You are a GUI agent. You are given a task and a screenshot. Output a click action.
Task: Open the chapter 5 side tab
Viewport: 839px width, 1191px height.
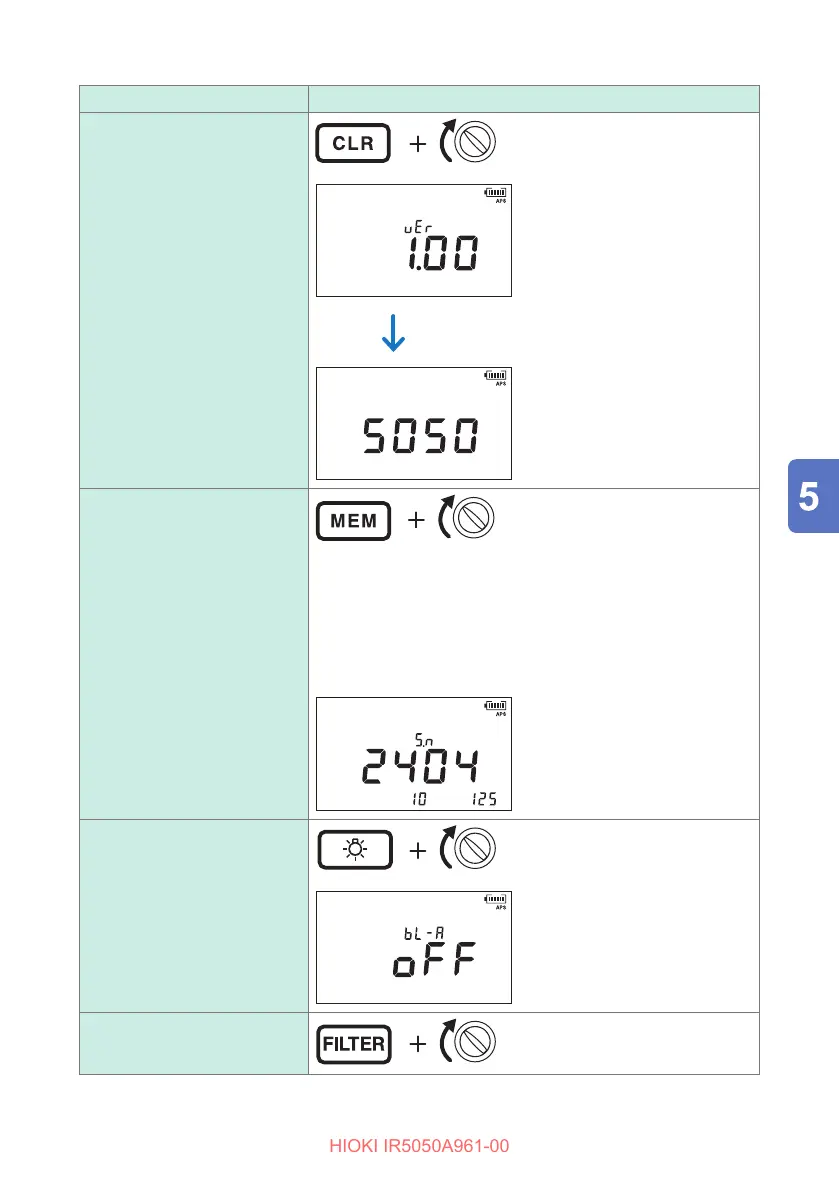click(x=812, y=495)
